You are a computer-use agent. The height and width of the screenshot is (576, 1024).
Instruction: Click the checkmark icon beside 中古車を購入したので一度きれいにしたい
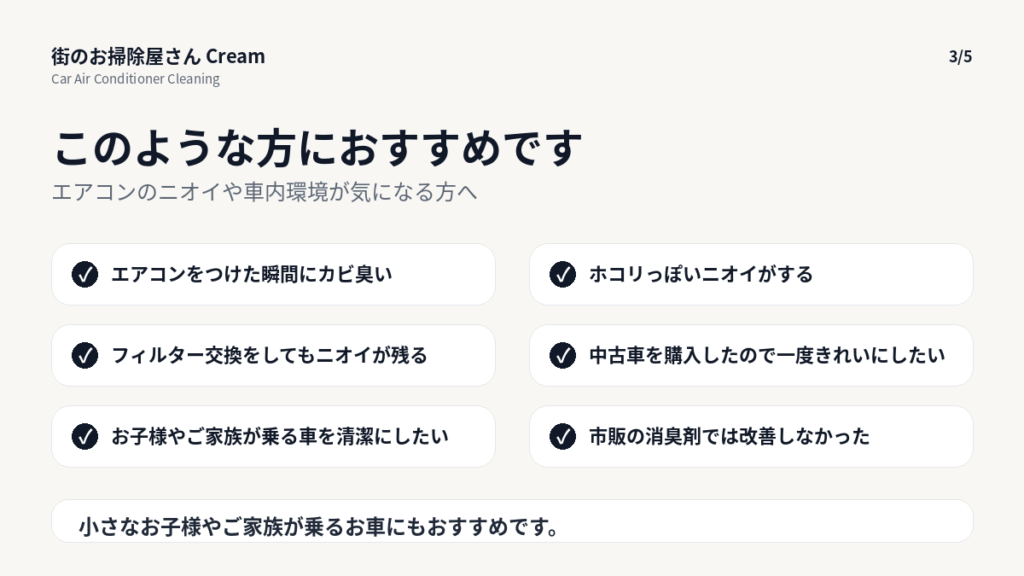click(x=563, y=355)
